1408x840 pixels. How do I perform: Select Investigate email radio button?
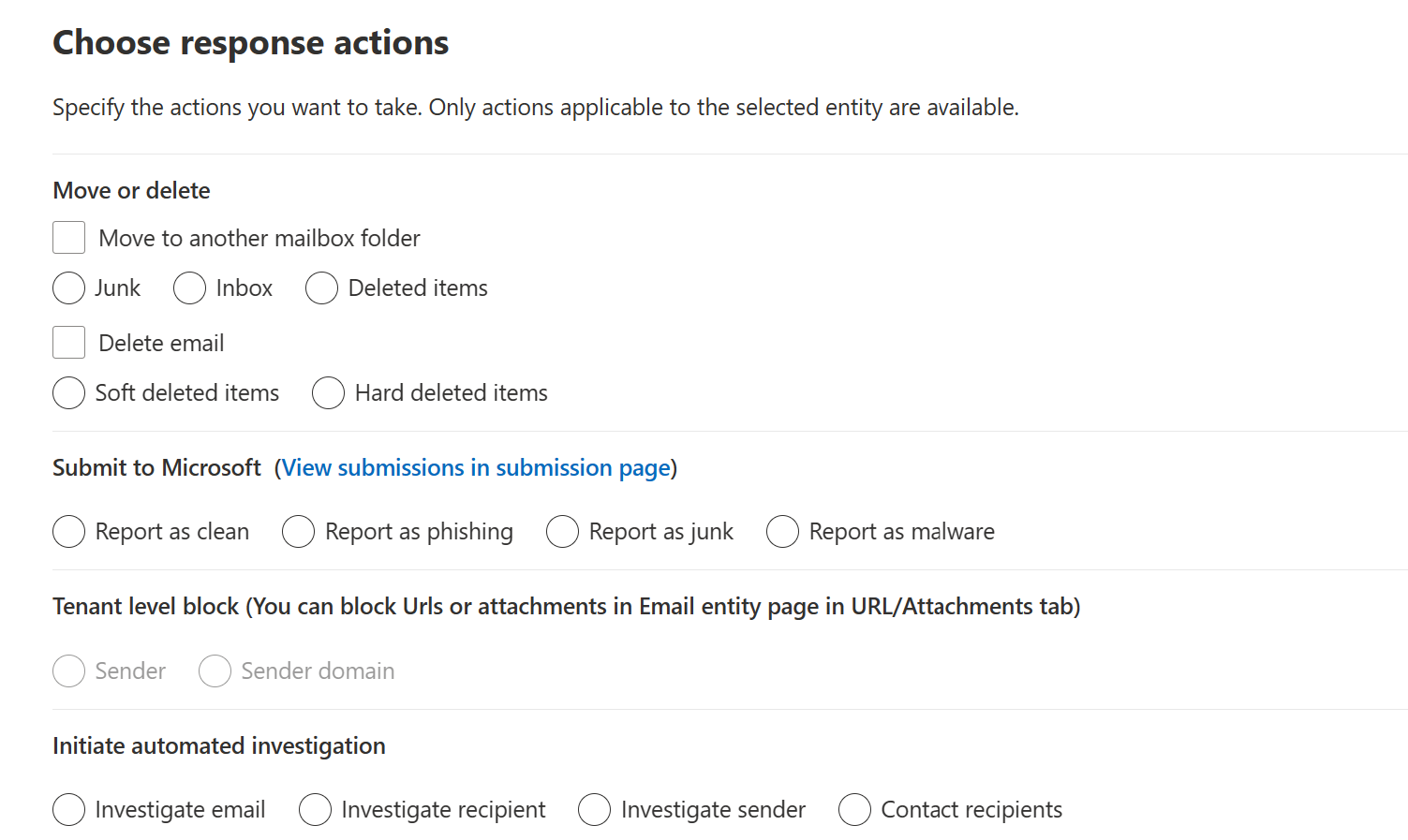69,810
